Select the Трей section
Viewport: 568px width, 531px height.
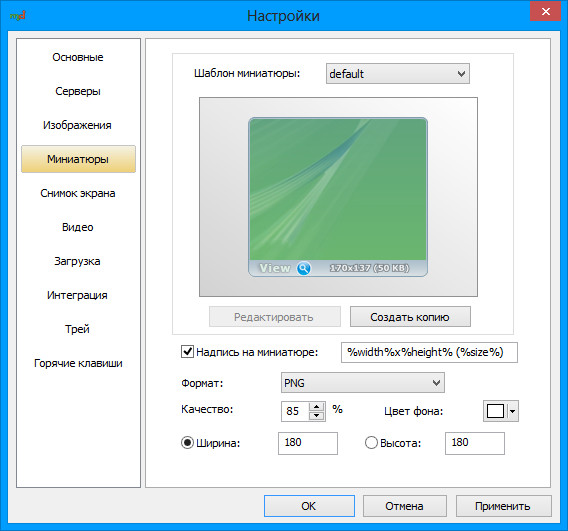tap(78, 329)
